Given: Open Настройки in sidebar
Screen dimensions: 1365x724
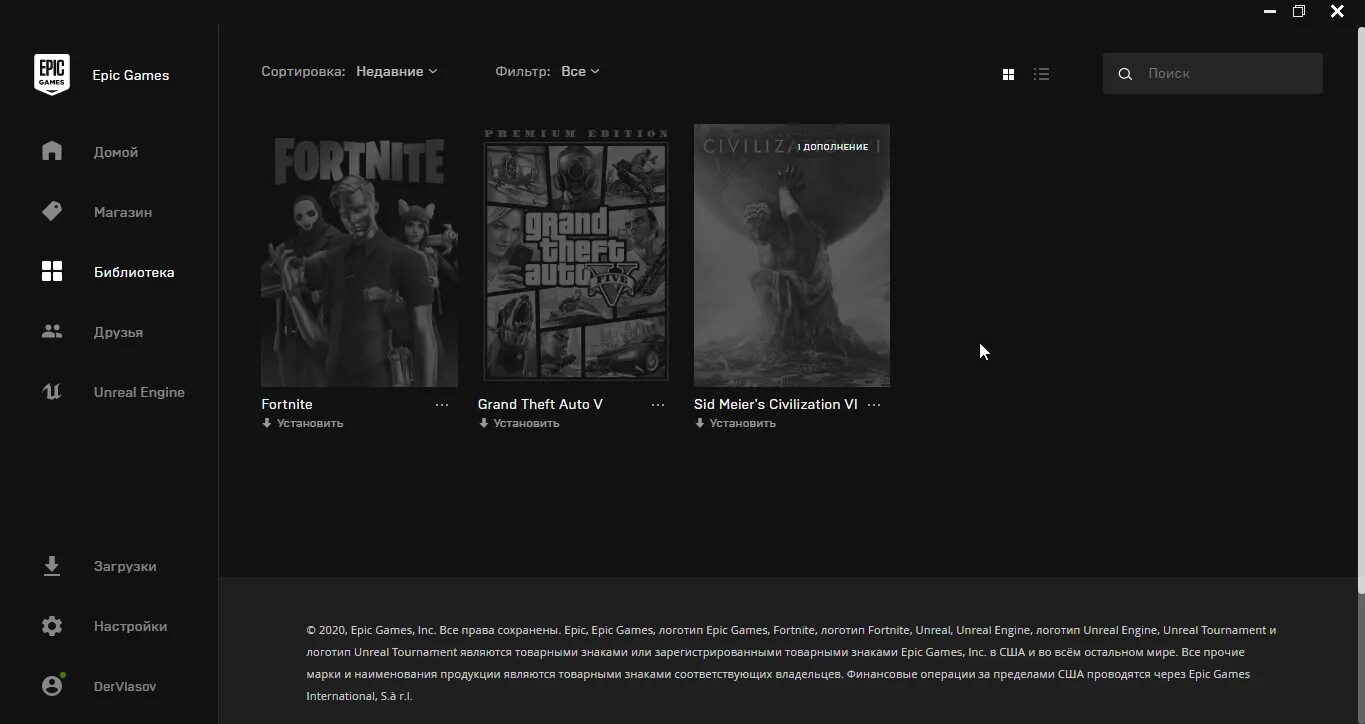Looking at the screenshot, I should [x=130, y=626].
